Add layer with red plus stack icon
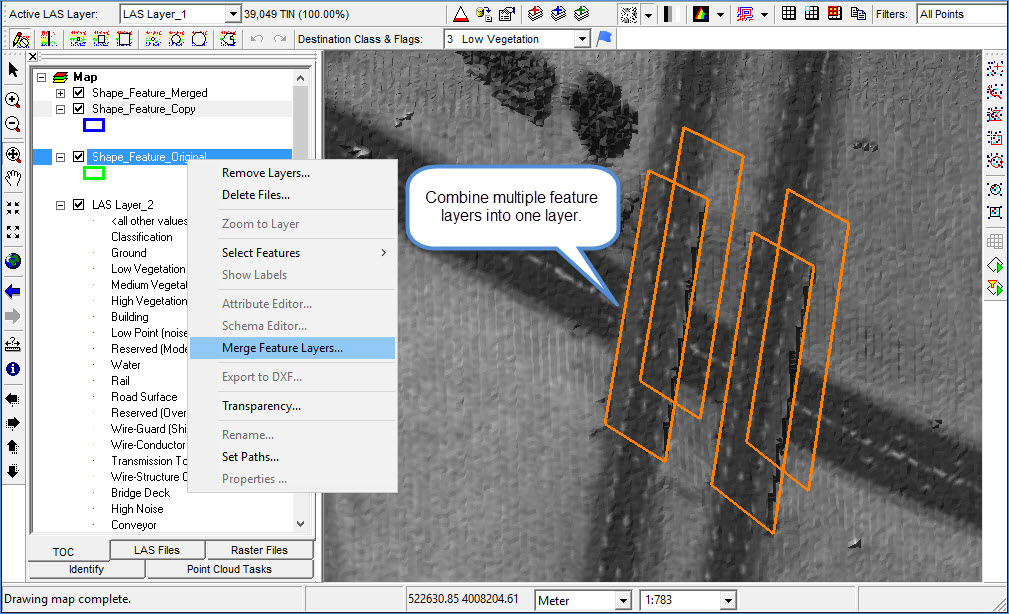The image size is (1009, 614). [535, 14]
